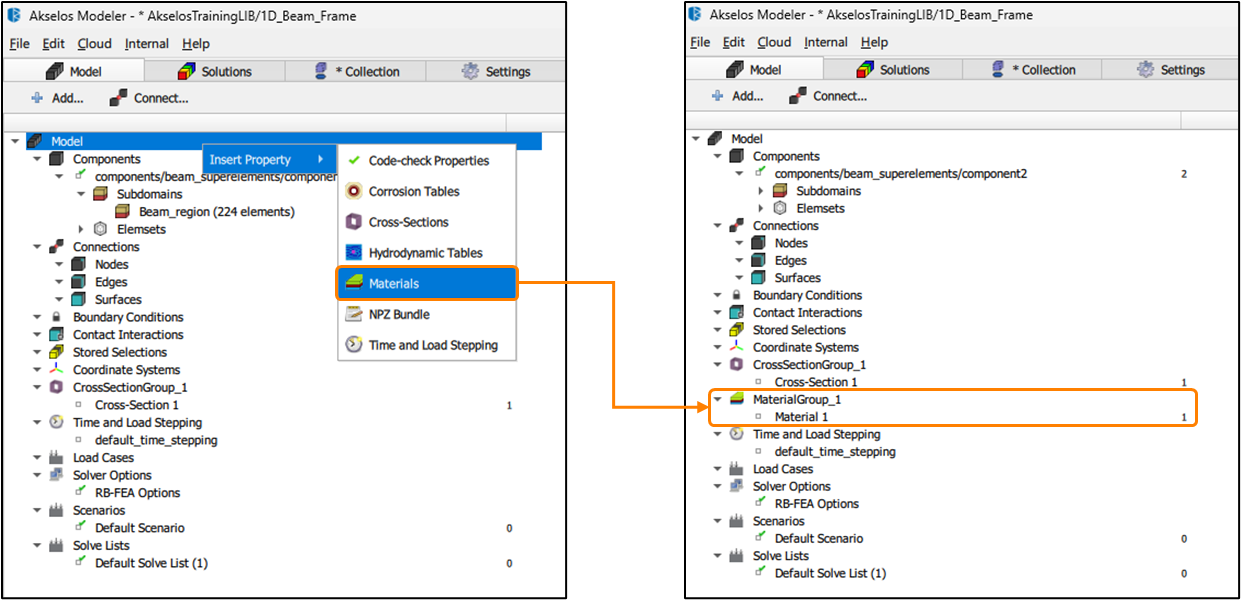Expand the Subdomains node in the right tree
This screenshot has width=1241, height=600.
(761, 191)
